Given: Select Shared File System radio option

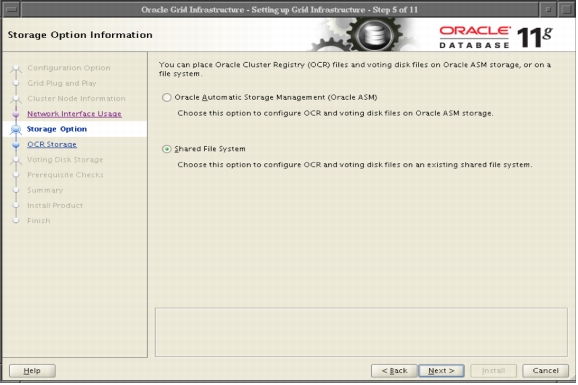Looking at the screenshot, I should coord(167,149).
